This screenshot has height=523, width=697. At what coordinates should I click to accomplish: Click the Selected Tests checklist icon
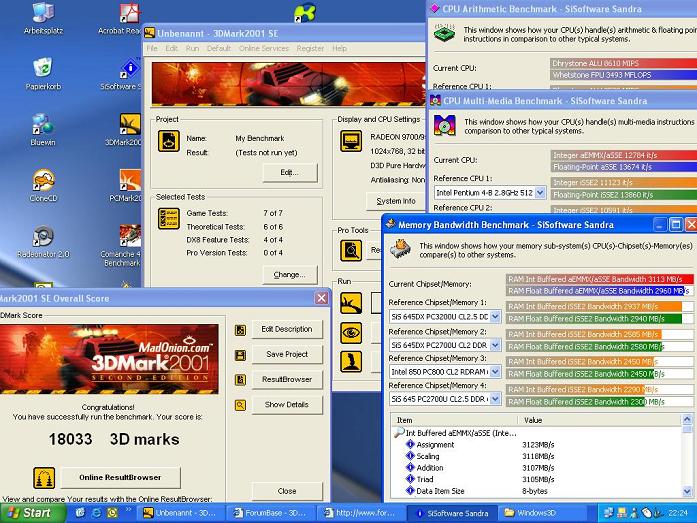(x=169, y=219)
